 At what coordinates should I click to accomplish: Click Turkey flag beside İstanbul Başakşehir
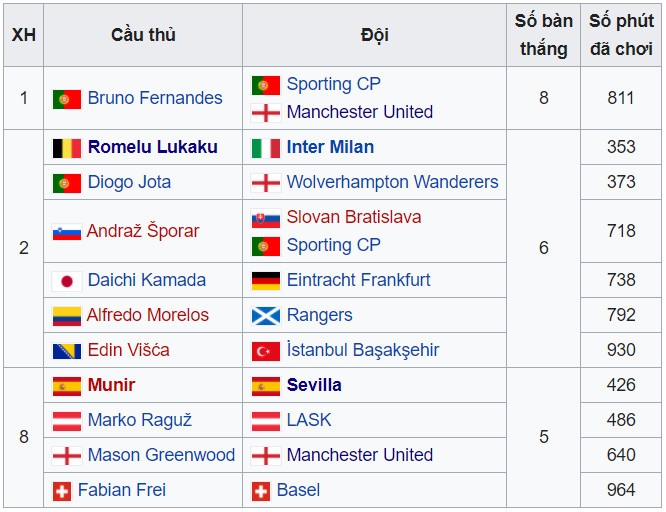266,351
